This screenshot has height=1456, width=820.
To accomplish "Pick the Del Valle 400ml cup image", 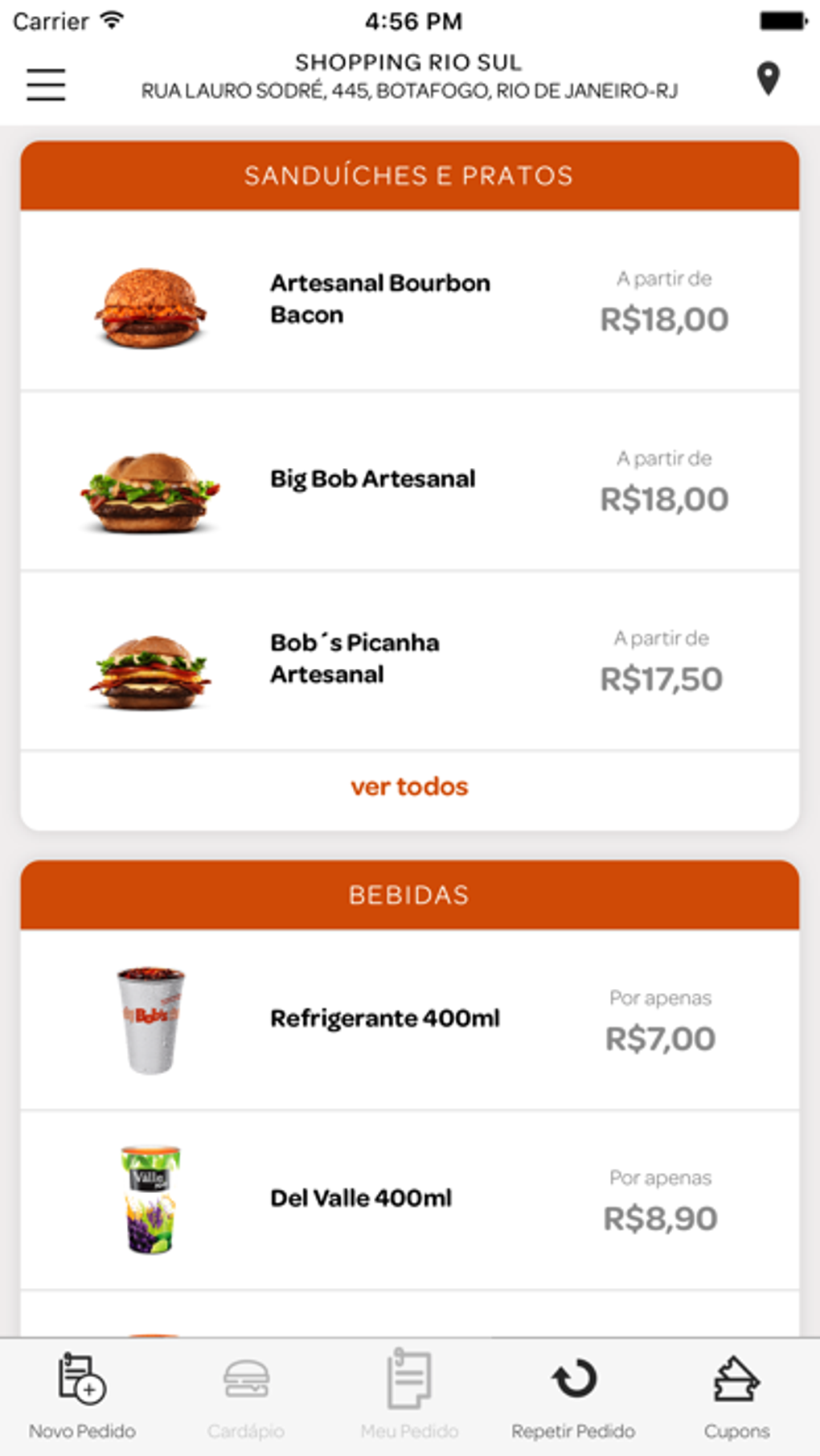I will (x=150, y=1199).
